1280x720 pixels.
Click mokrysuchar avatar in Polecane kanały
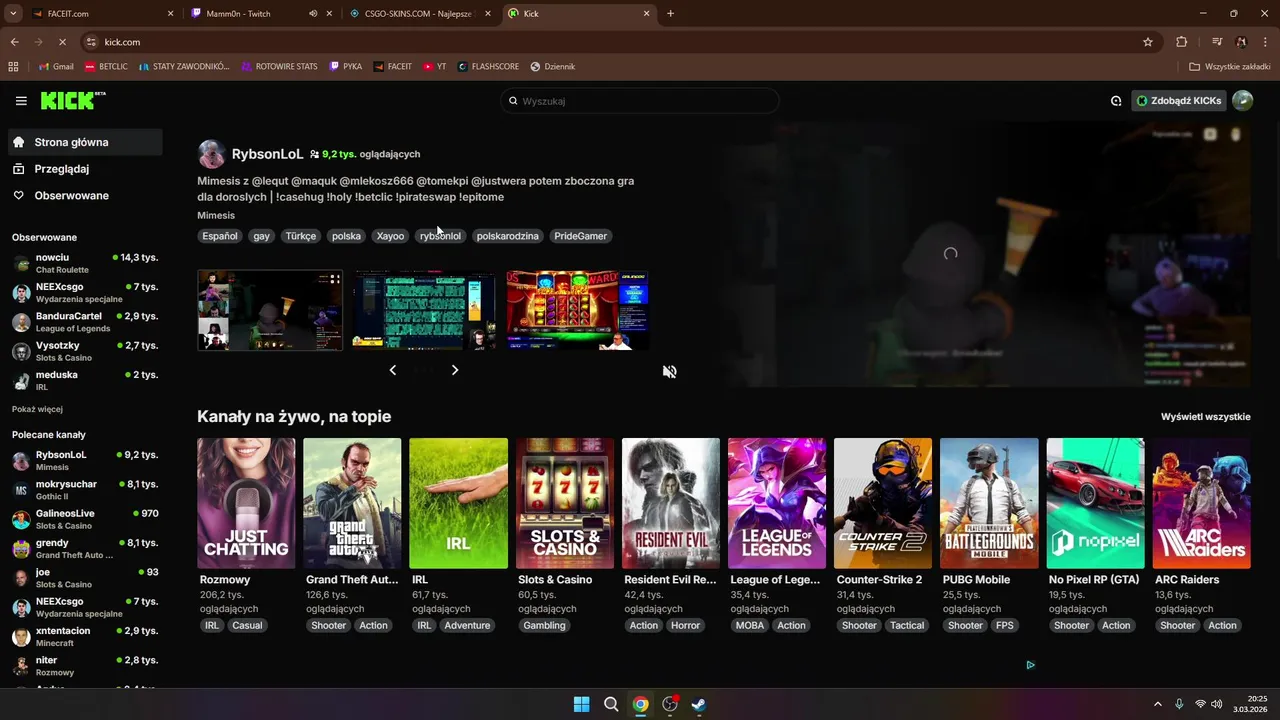tap(21, 490)
